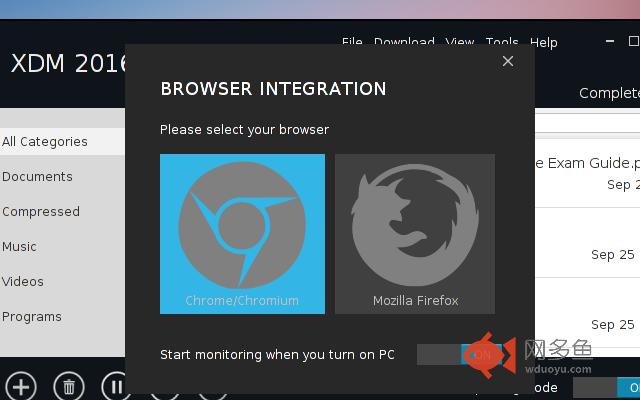The width and height of the screenshot is (640, 400).
Task: Click the delete download trash icon
Action: 69,386
